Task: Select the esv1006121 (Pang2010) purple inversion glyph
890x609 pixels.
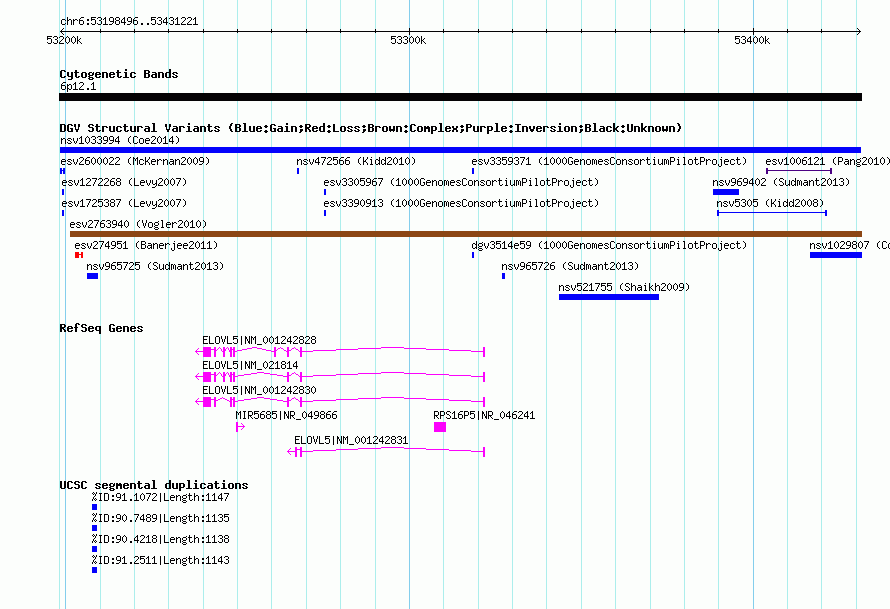Action: 799,171
